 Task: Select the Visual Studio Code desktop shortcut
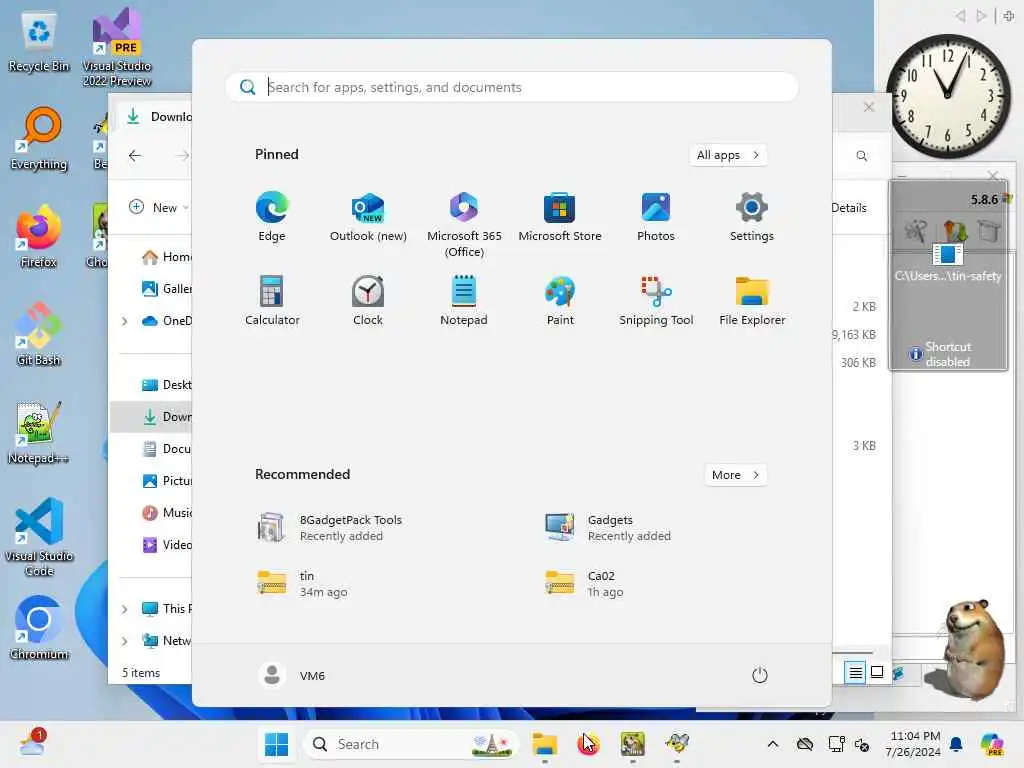pyautogui.click(x=39, y=537)
